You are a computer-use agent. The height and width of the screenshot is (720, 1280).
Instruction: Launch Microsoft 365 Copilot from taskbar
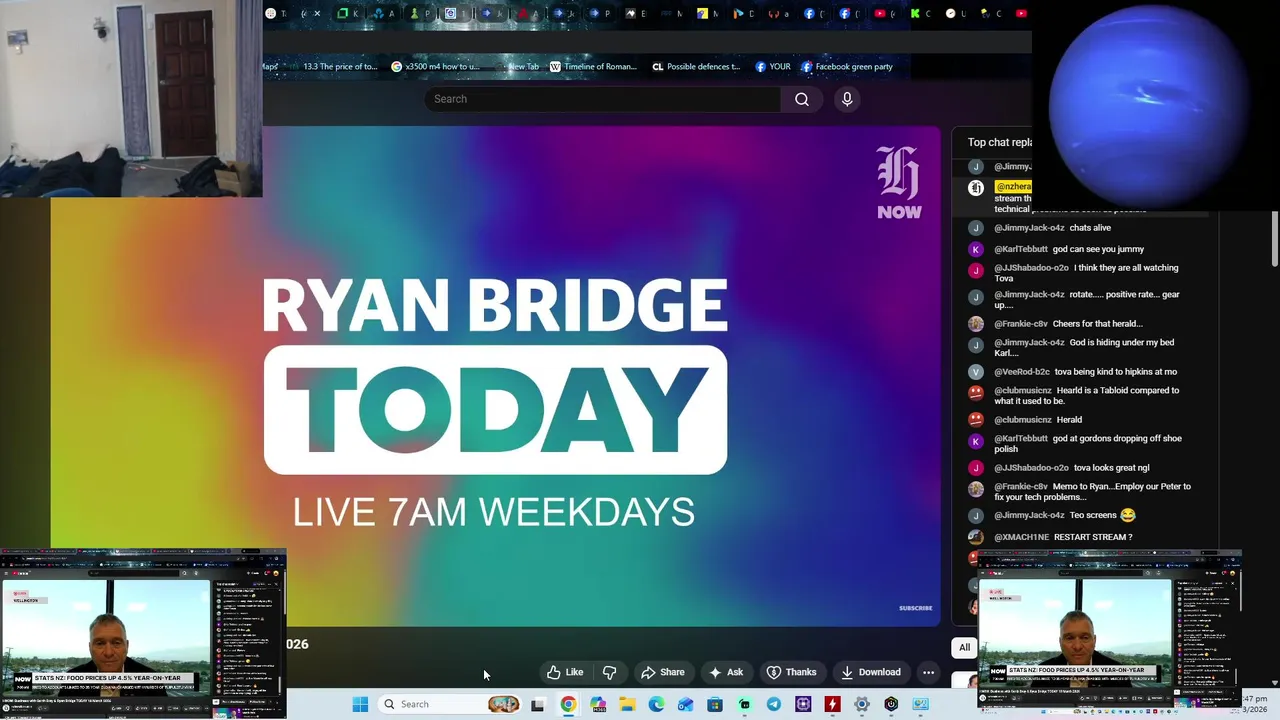(598, 704)
